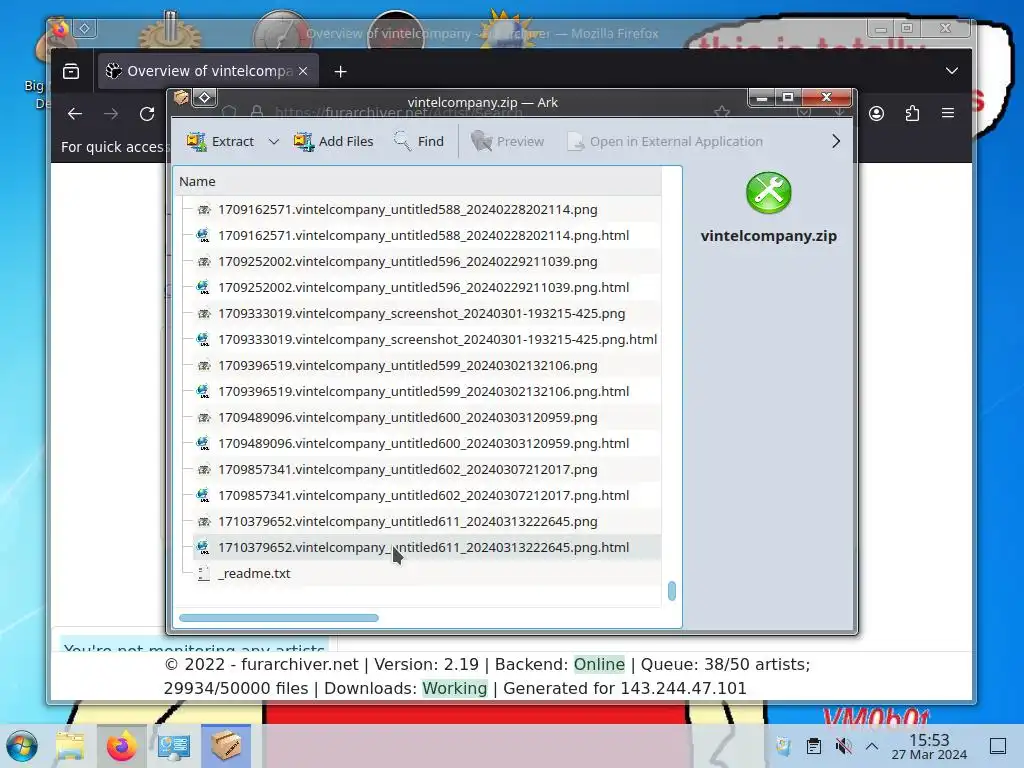Click Ark window menu icon in title bar
This screenshot has width=1024, height=768.
click(181, 98)
